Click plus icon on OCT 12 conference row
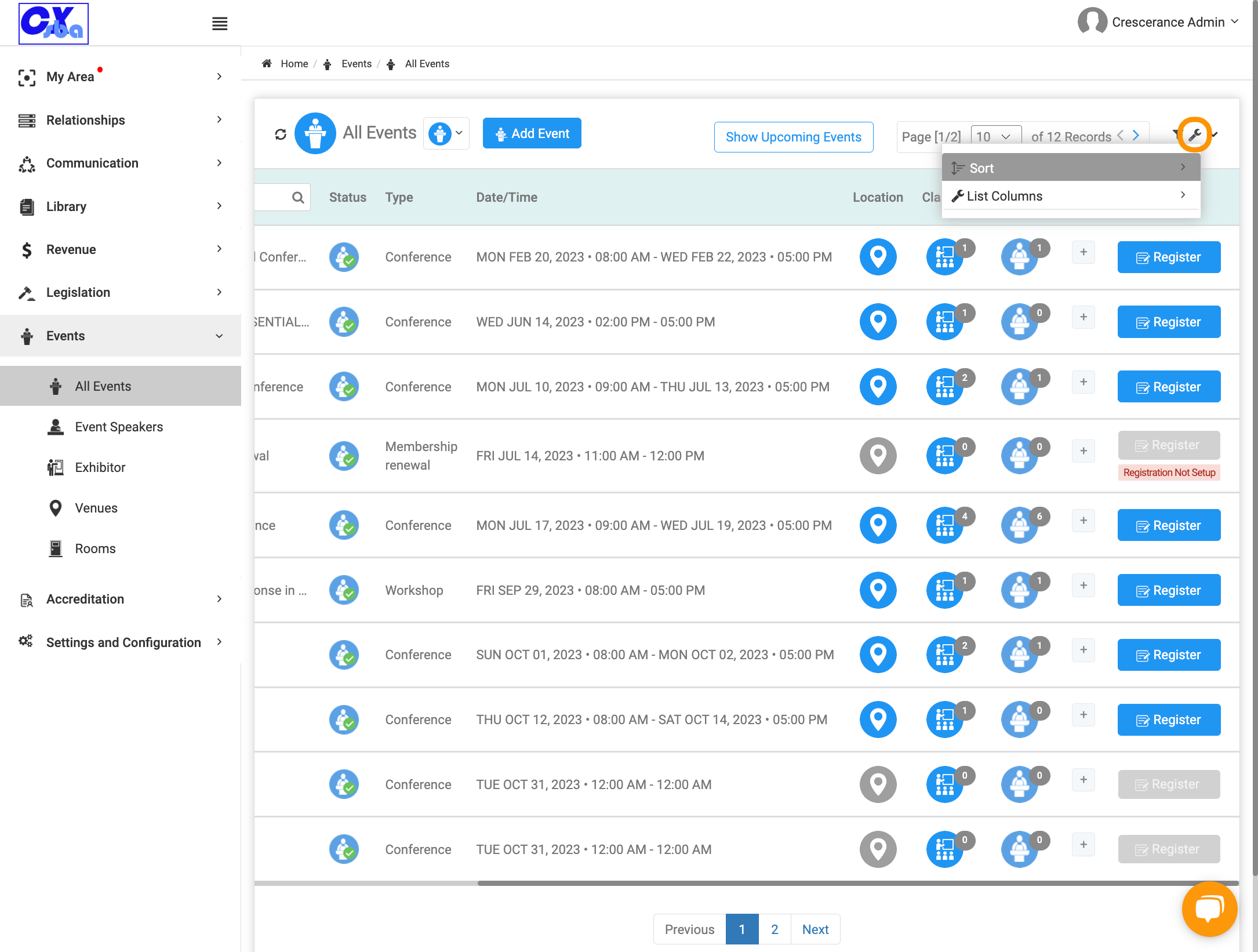This screenshot has width=1258, height=952. [x=1083, y=715]
